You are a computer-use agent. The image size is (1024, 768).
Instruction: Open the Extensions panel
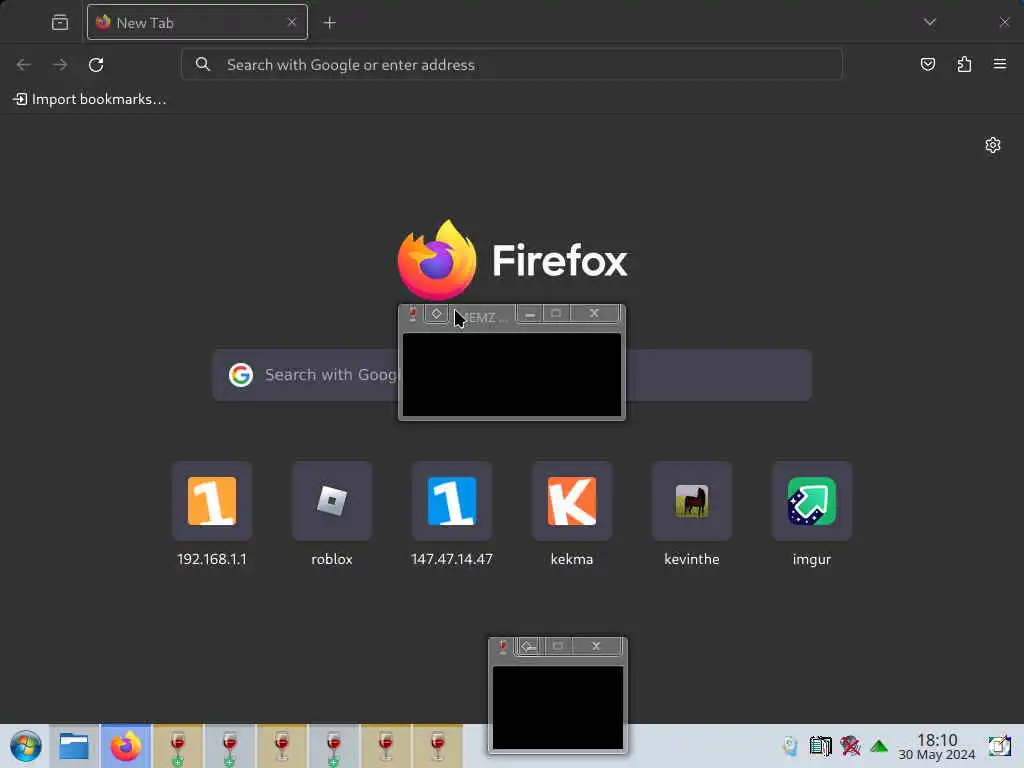coord(965,64)
